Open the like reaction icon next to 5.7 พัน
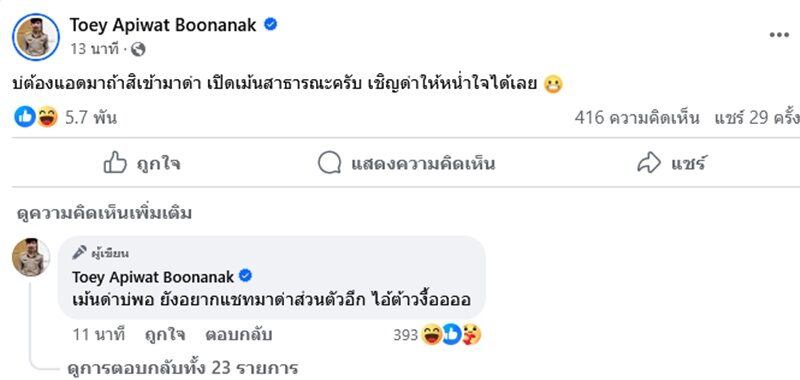800x380 pixels. tap(24, 117)
